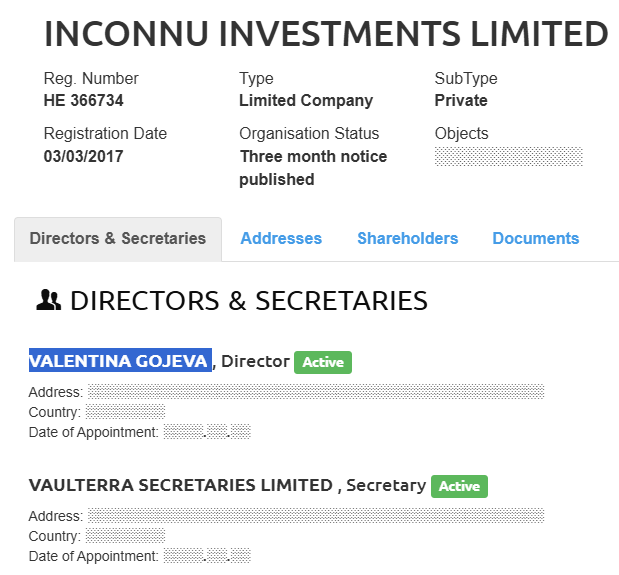Screen dimensions: 619x575
Task: Click the director's blurred appointment date
Action: [207, 432]
